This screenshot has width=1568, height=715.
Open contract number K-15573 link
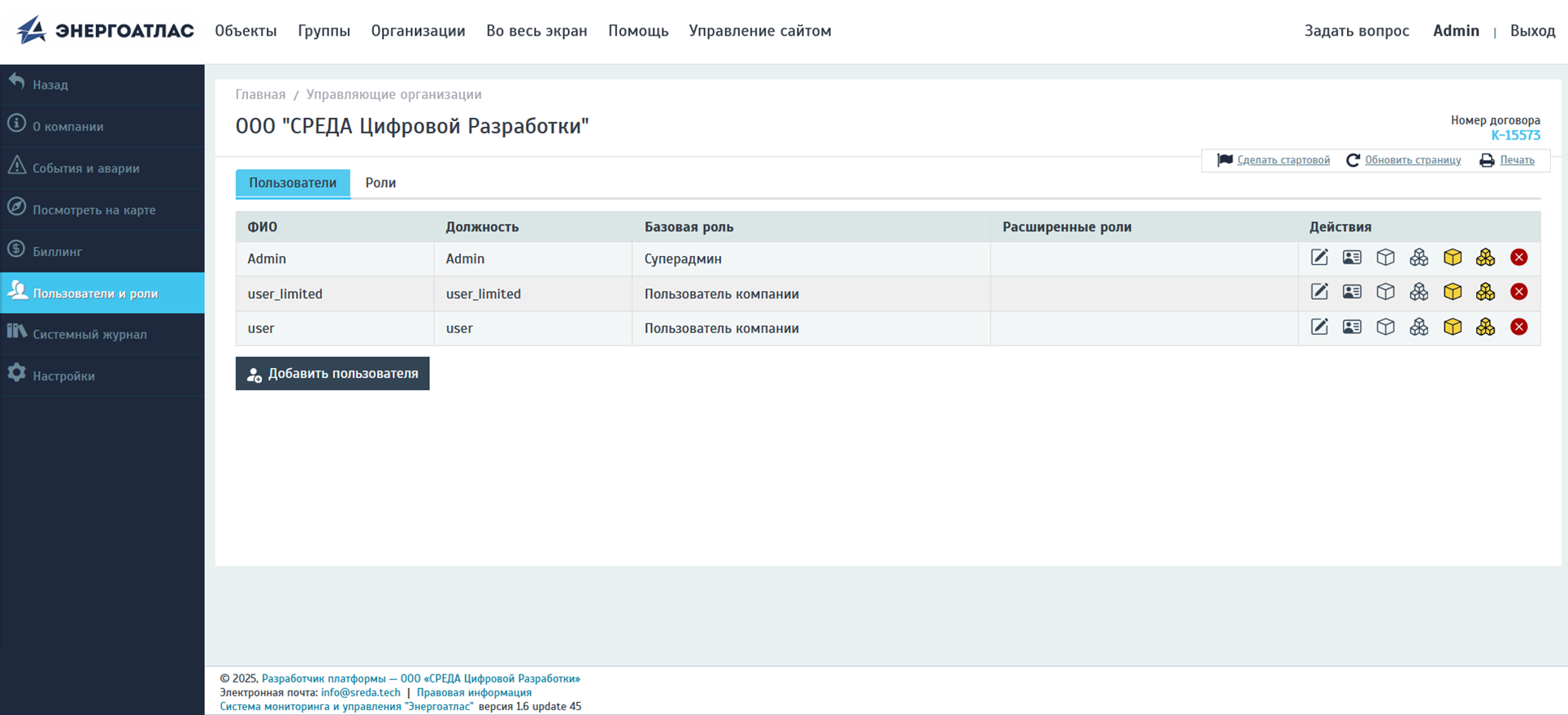tap(1515, 135)
